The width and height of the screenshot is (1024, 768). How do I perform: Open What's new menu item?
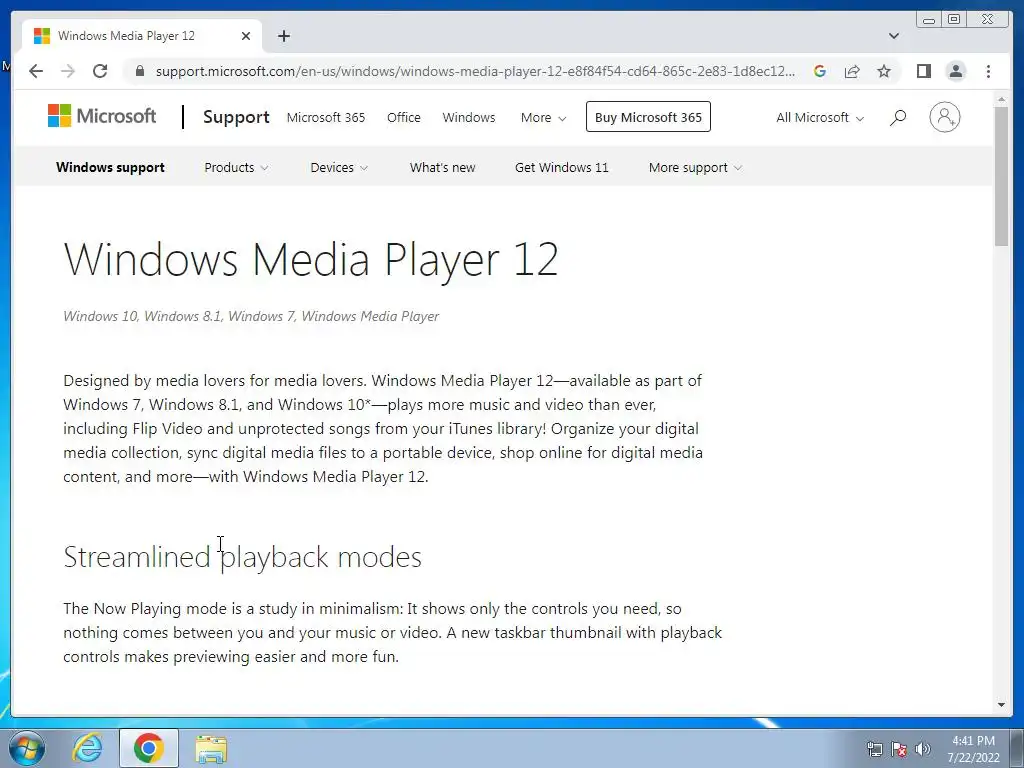[x=442, y=167]
